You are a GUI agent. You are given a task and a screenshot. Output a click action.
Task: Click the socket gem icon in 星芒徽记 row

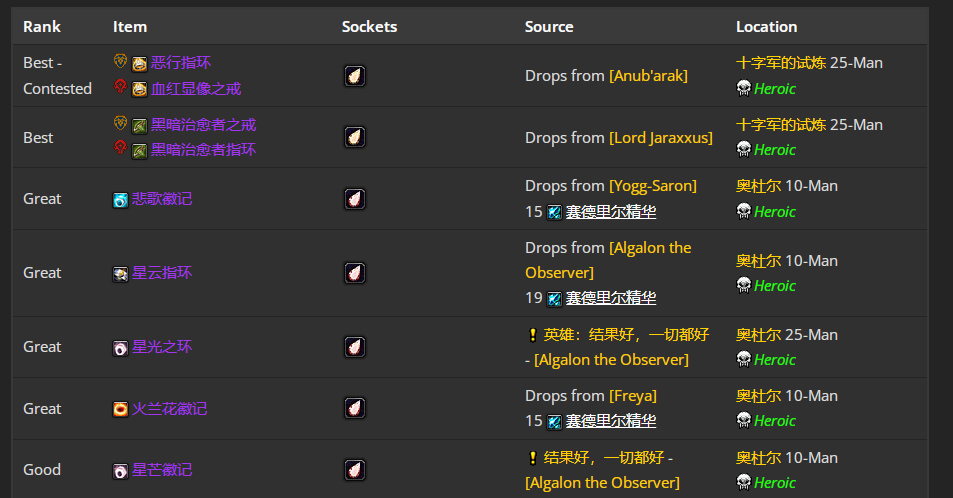(354, 470)
